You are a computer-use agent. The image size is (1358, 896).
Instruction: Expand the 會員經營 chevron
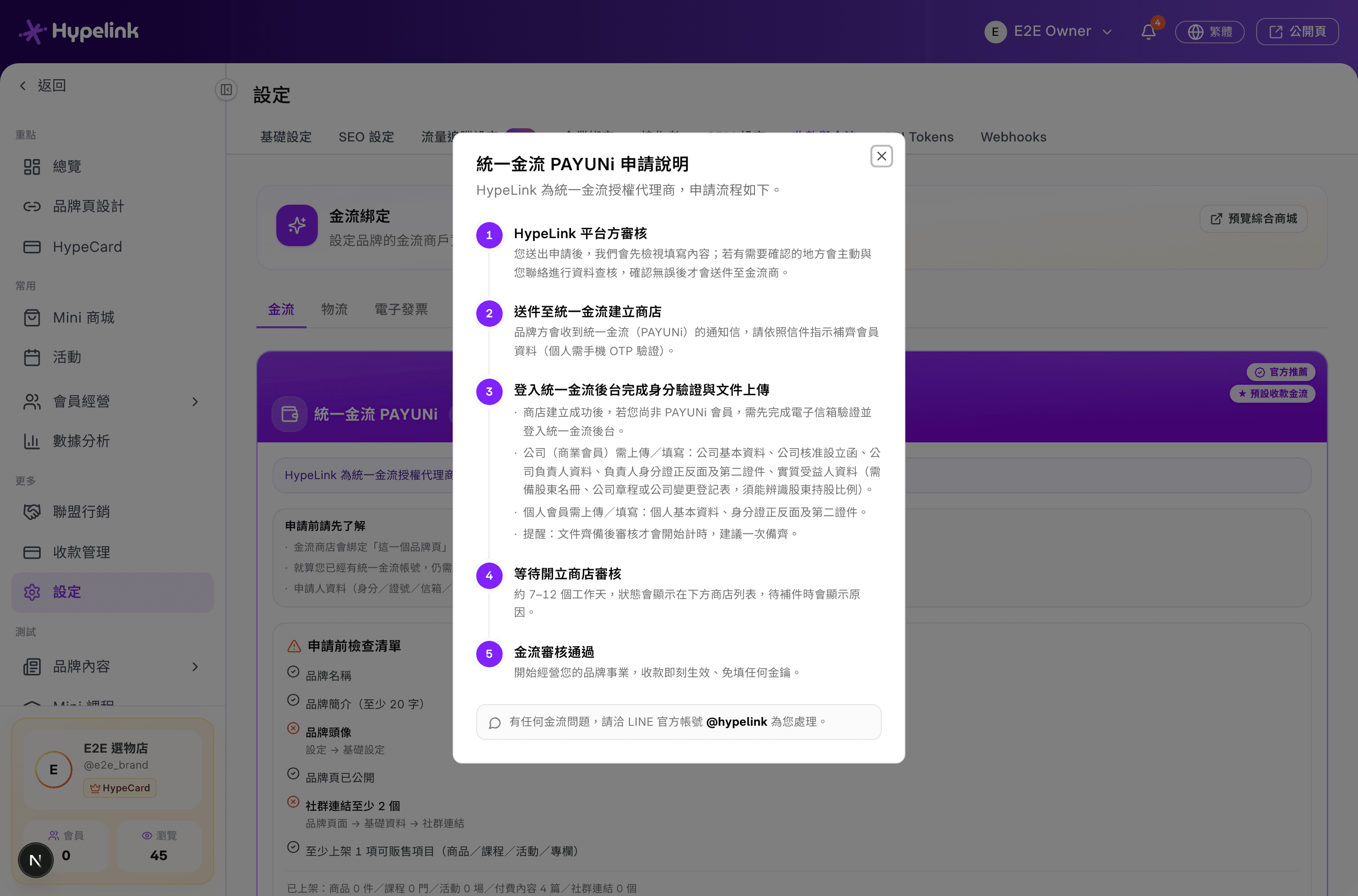[195, 402]
